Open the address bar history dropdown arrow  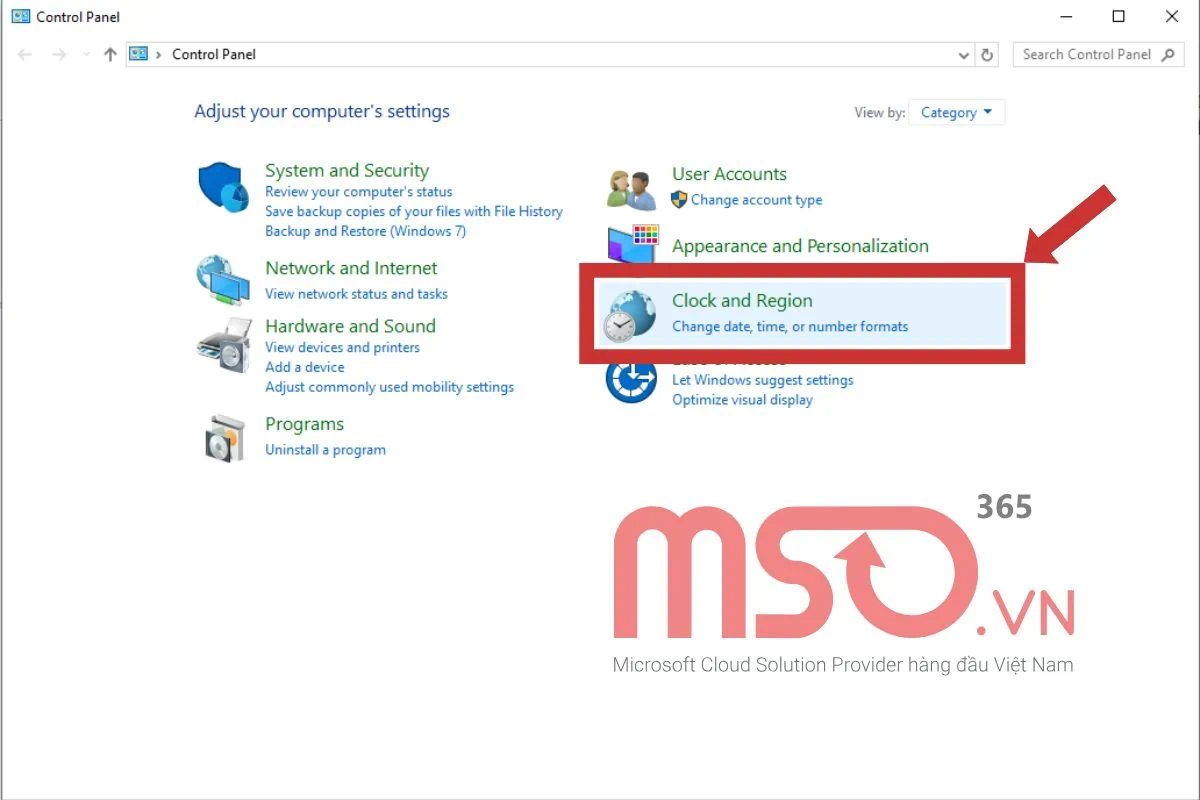pos(964,55)
